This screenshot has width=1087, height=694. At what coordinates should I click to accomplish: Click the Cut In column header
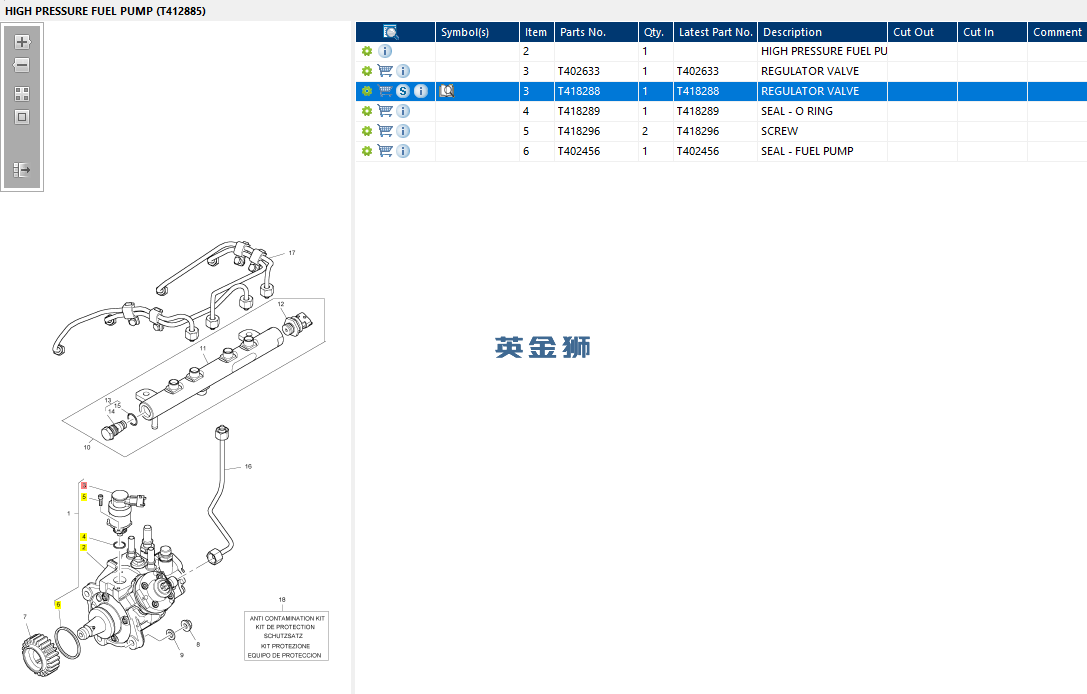coord(993,32)
